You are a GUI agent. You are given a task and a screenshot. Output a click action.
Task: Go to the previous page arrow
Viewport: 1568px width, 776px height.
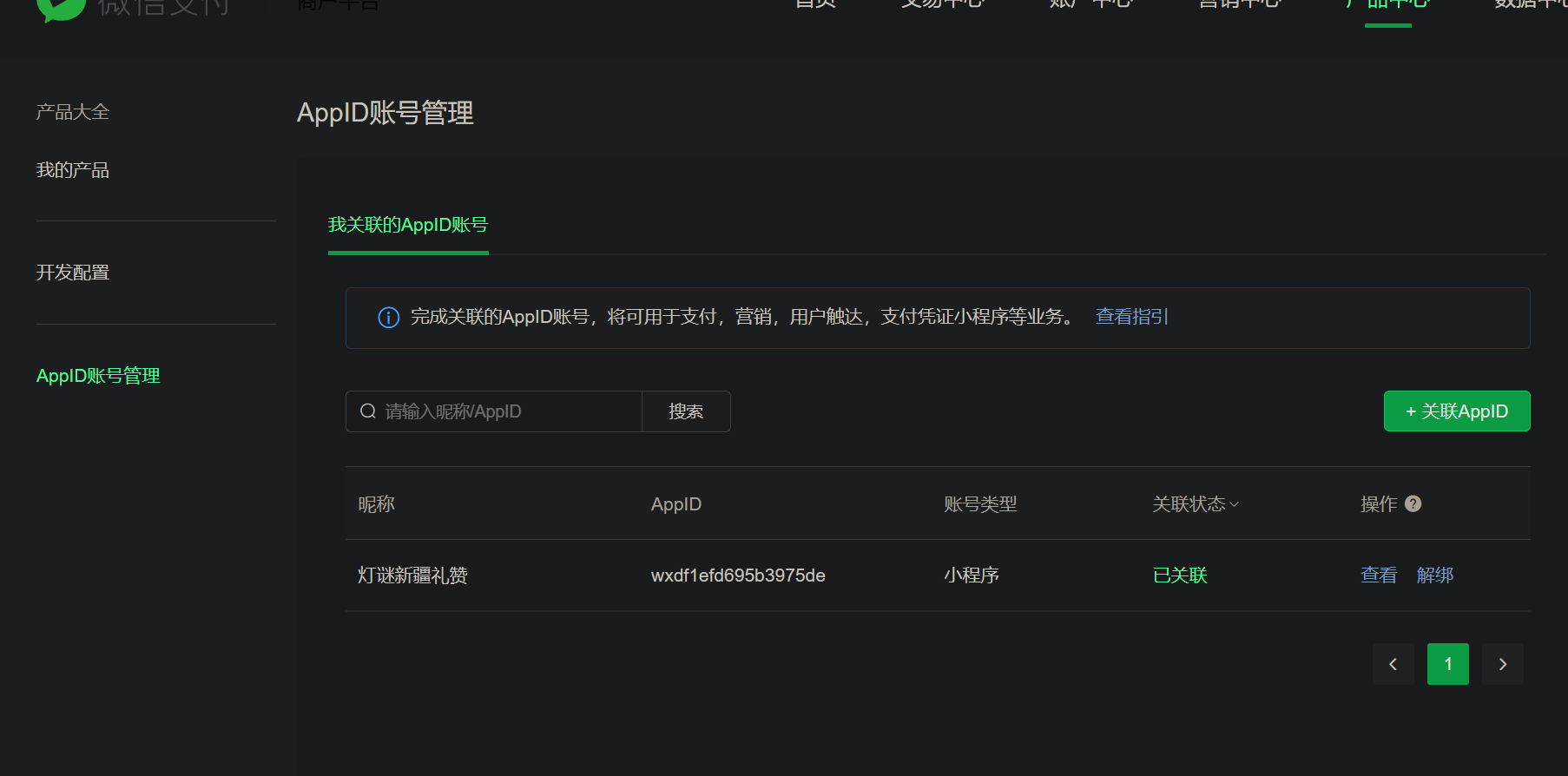[x=1393, y=664]
